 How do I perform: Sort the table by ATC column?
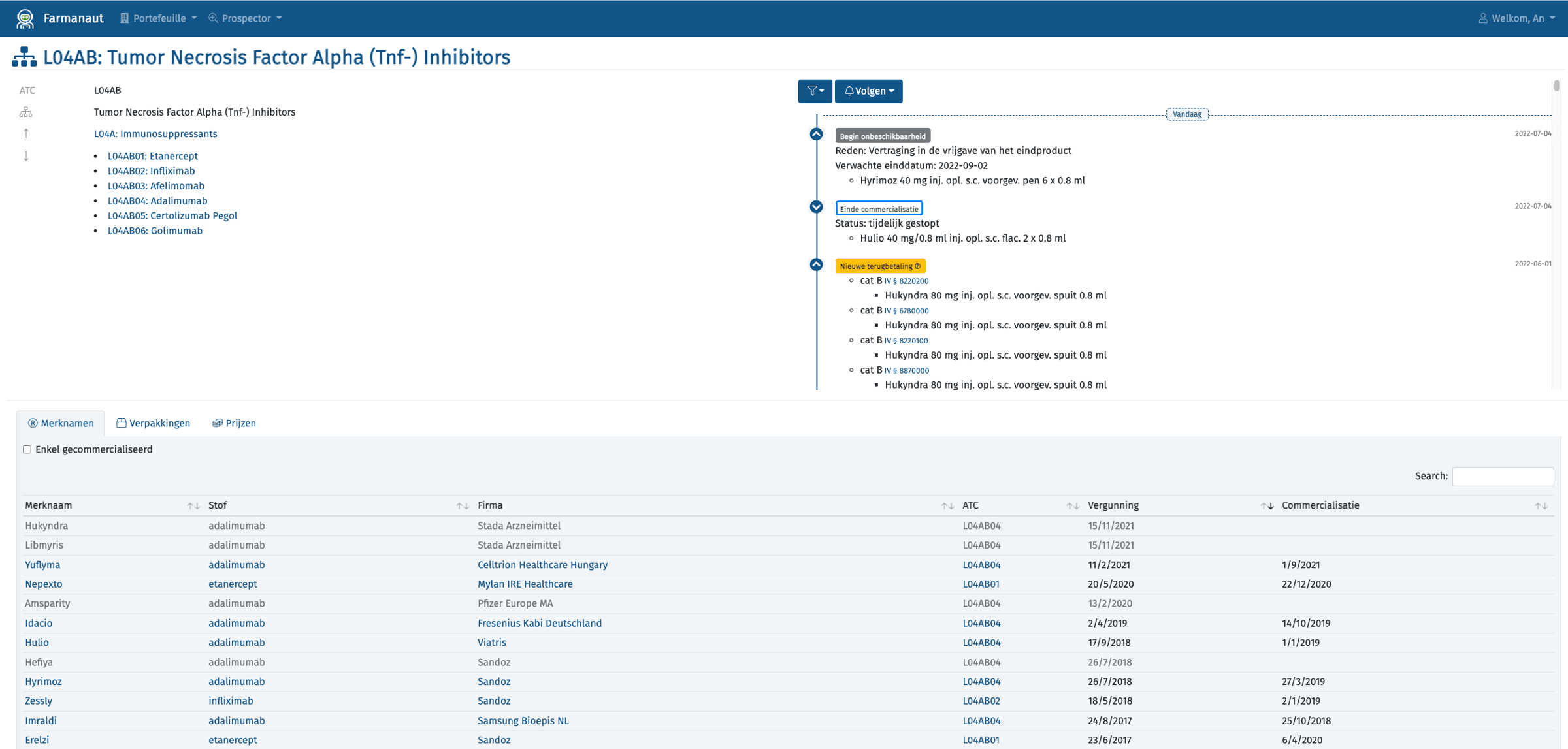(x=1021, y=505)
